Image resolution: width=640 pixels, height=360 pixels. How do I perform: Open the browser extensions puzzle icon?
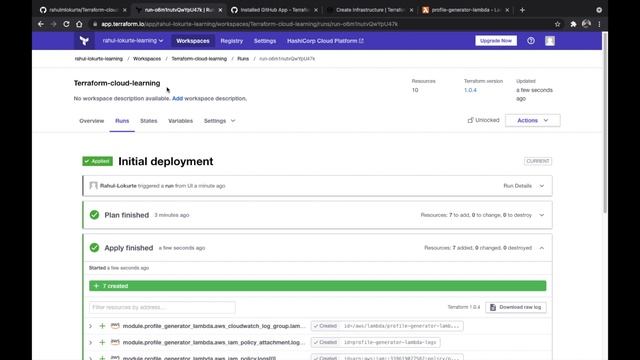[573, 24]
